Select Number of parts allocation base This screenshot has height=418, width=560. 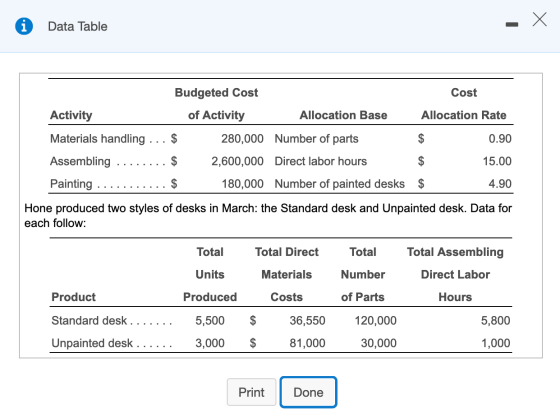pos(316,139)
